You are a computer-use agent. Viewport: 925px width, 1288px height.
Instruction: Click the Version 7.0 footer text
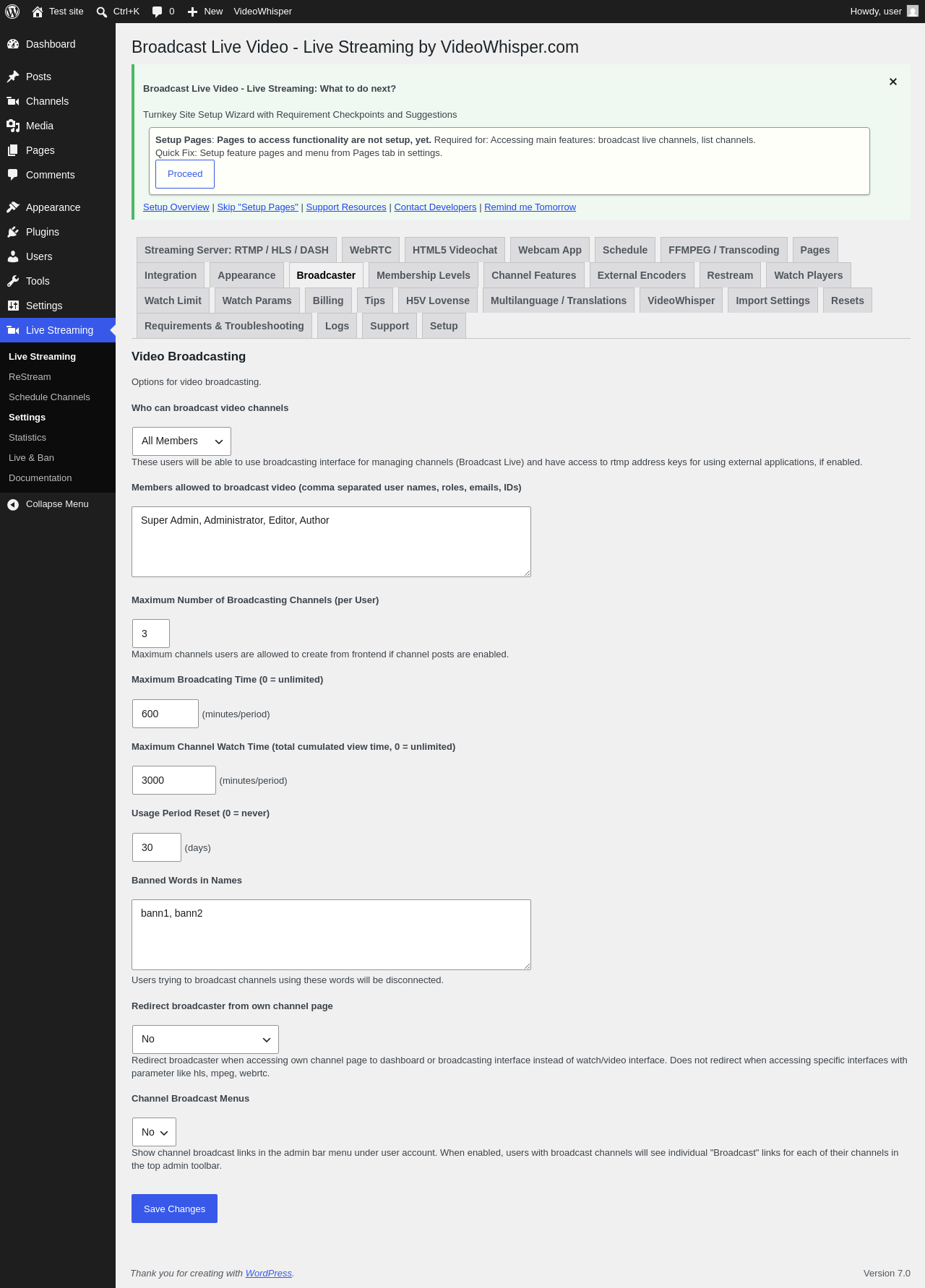click(x=887, y=1274)
